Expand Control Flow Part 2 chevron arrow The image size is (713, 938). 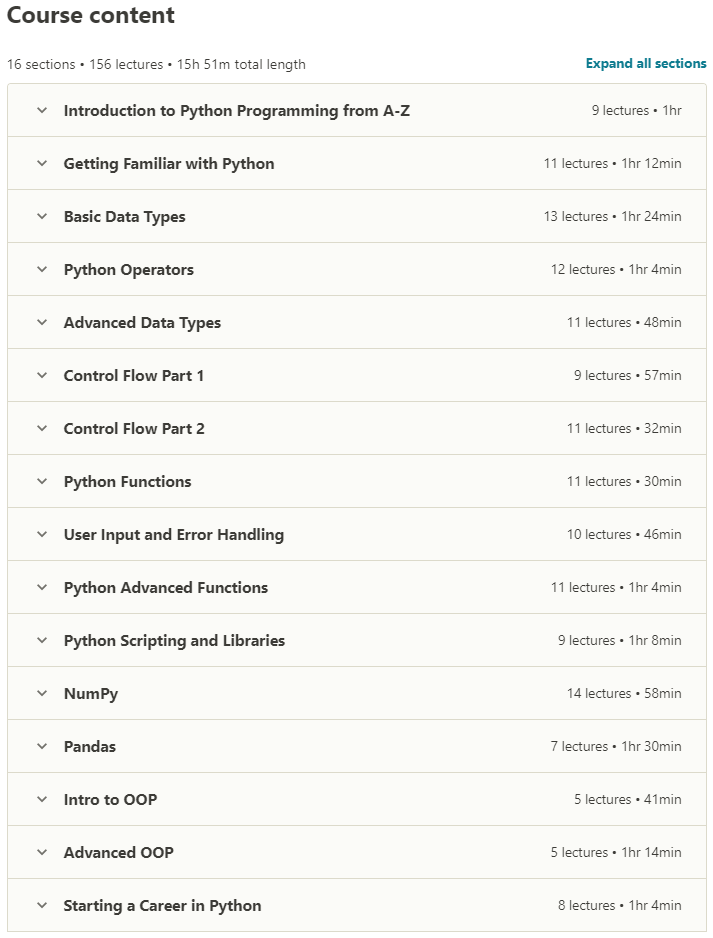tap(42, 429)
